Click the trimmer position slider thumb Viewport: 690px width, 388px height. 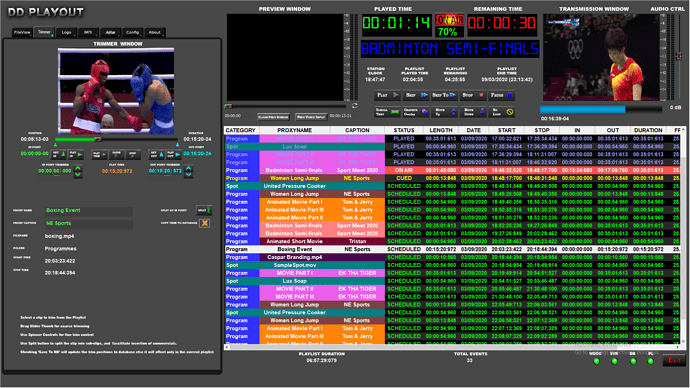(98, 139)
